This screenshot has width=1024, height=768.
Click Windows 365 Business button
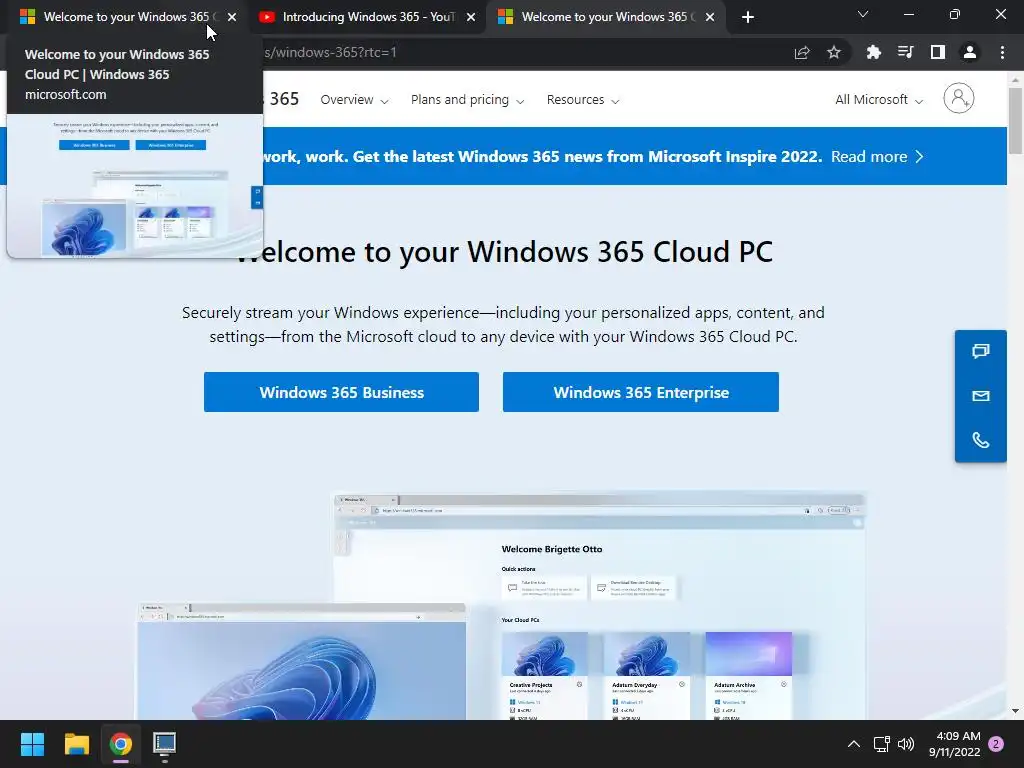click(x=341, y=392)
